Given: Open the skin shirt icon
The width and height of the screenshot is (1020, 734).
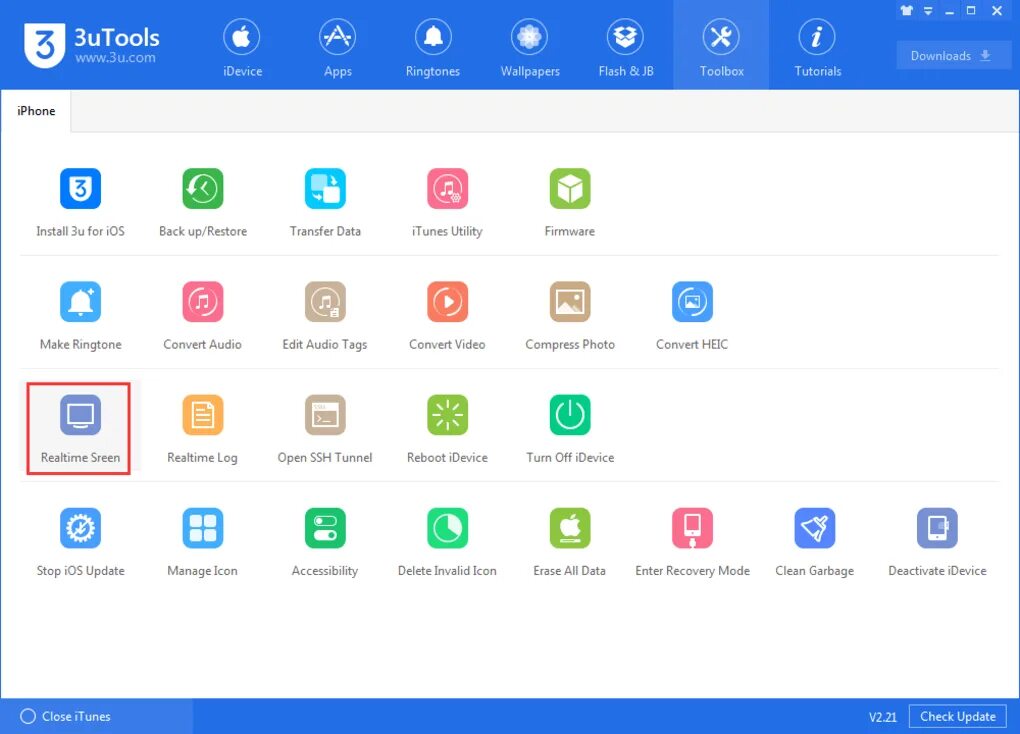Looking at the screenshot, I should pos(906,10).
